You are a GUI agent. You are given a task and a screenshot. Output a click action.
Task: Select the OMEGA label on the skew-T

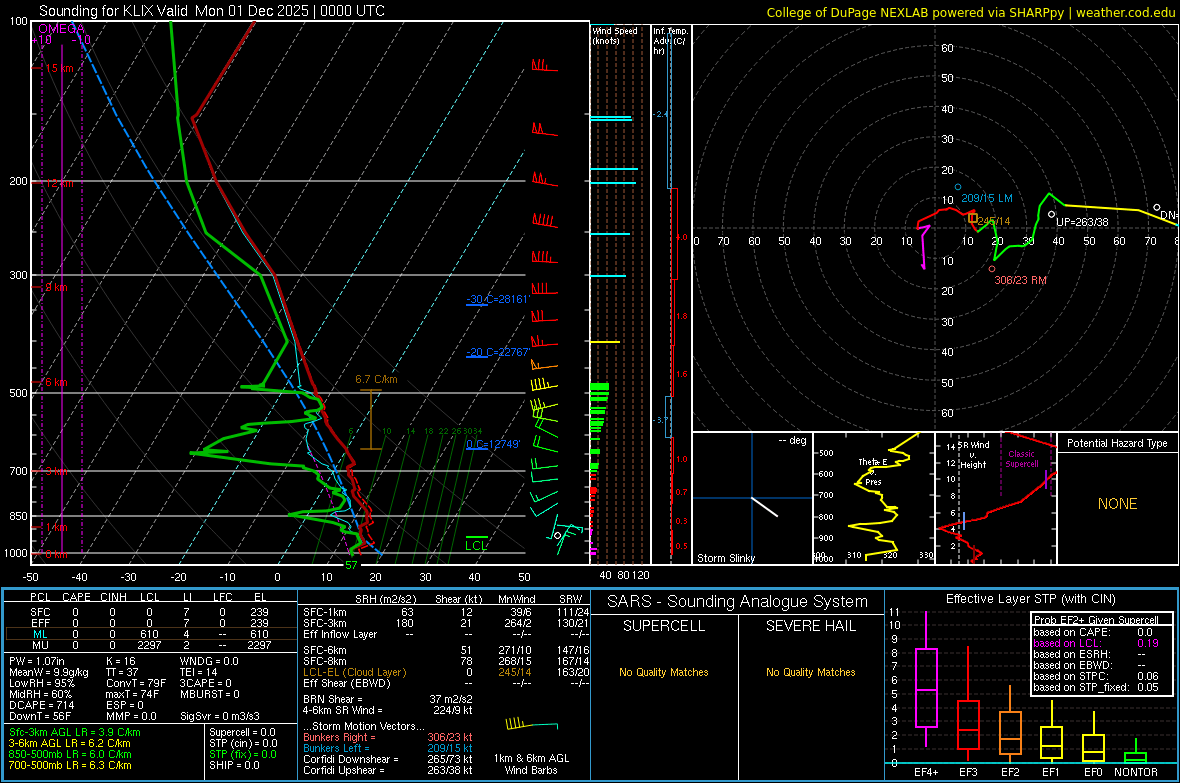tap(62, 29)
